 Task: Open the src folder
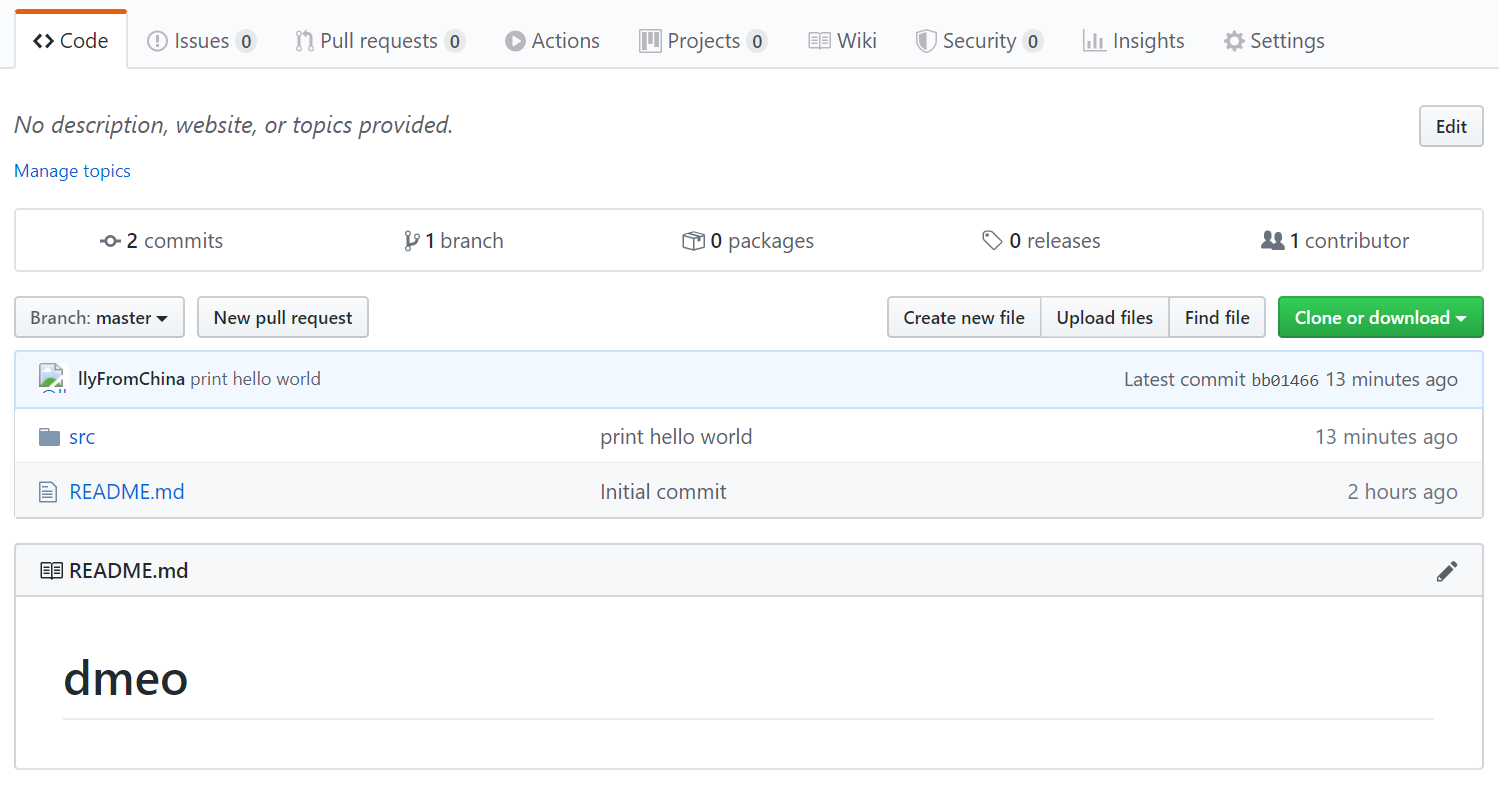coord(82,437)
